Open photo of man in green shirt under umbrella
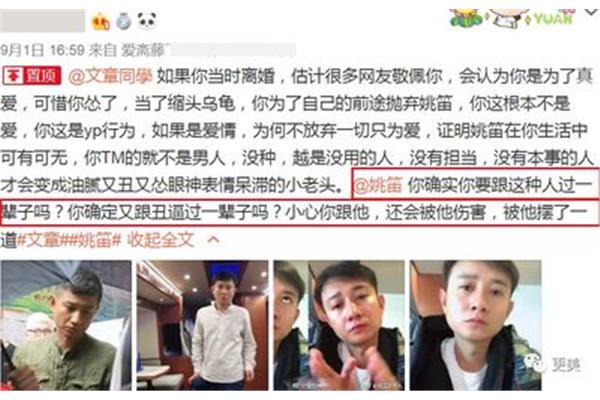Screen dimensions: 600x400 click(x=66, y=325)
